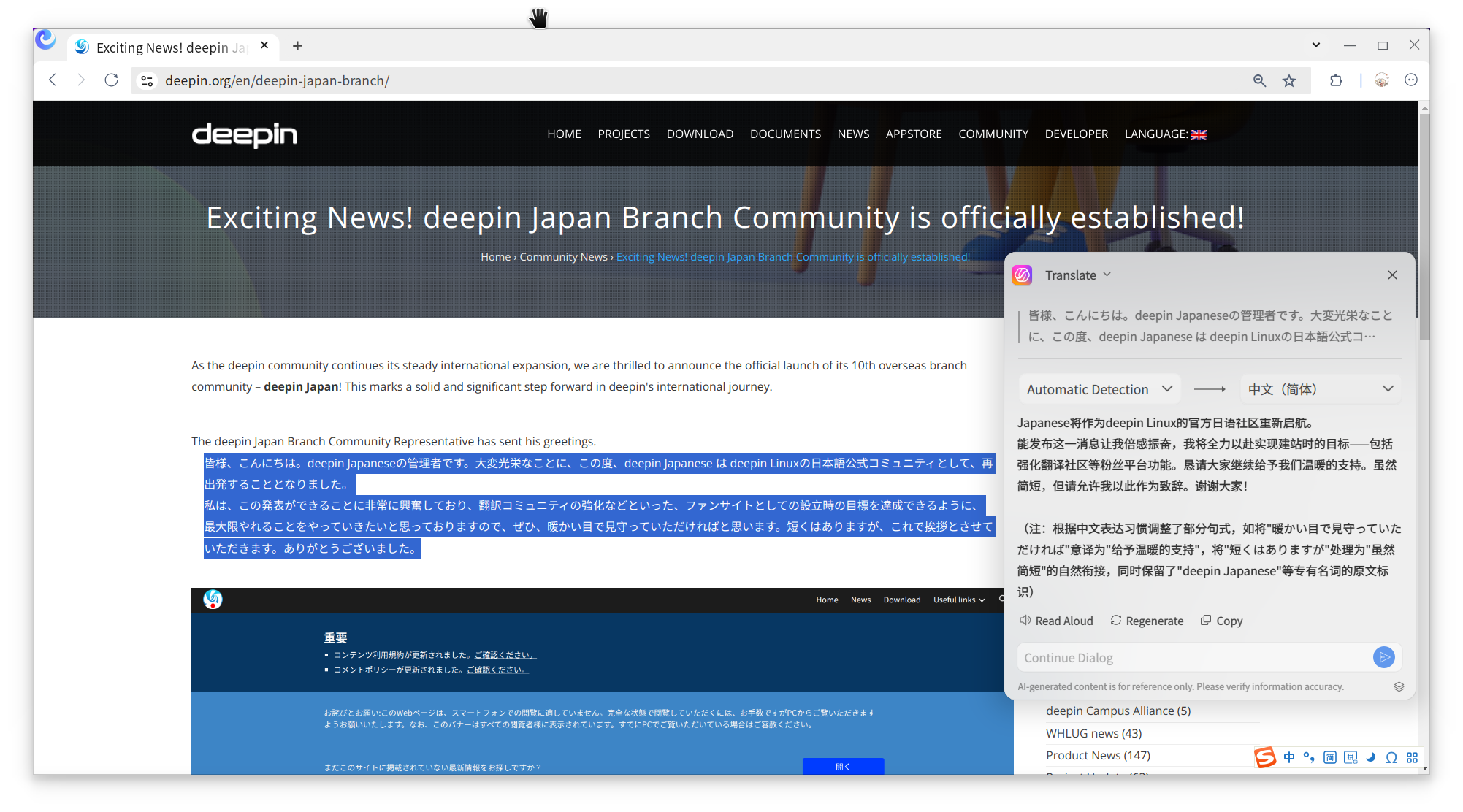Click the Read Aloud speaker icon
Image resolution: width=1463 pixels, height=812 pixels.
1025,621
